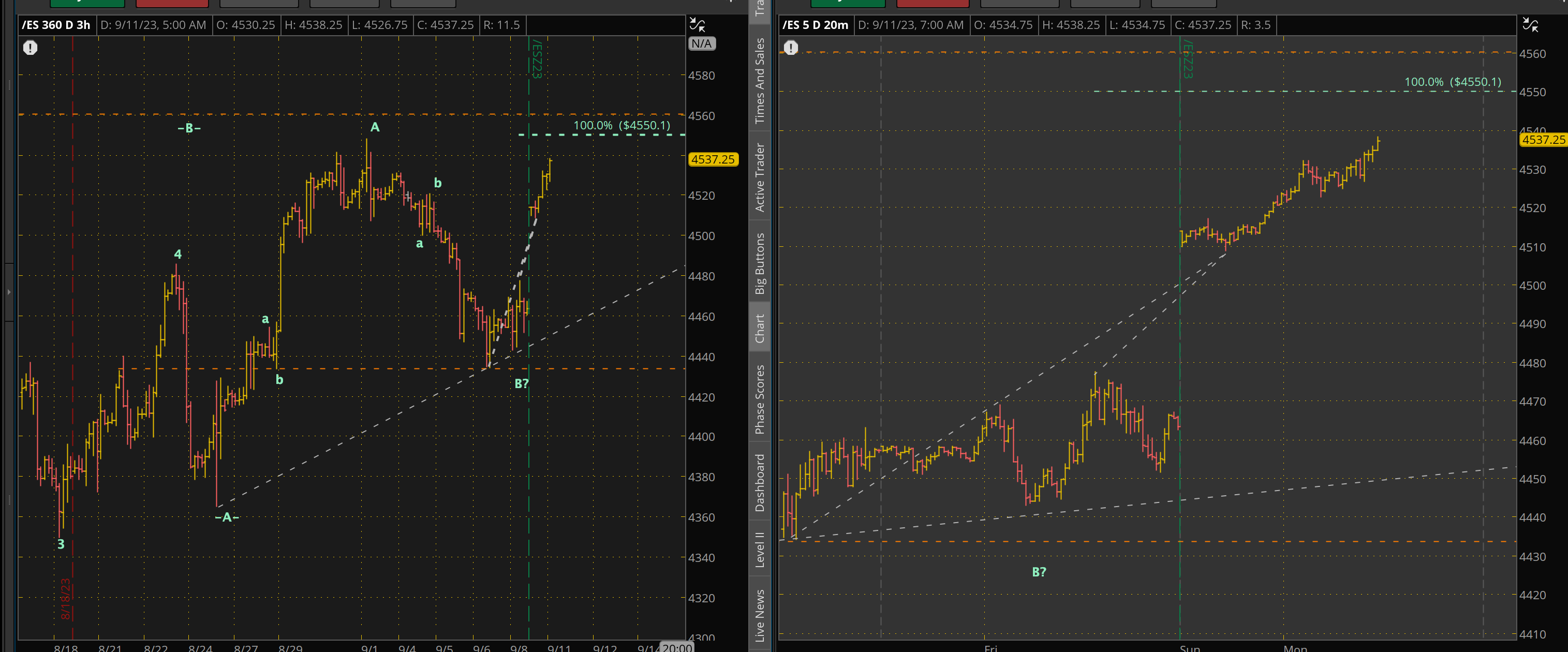Viewport: 1568px width, 652px height.
Task: Open the Big Buttons sidebar tab
Action: point(760,263)
